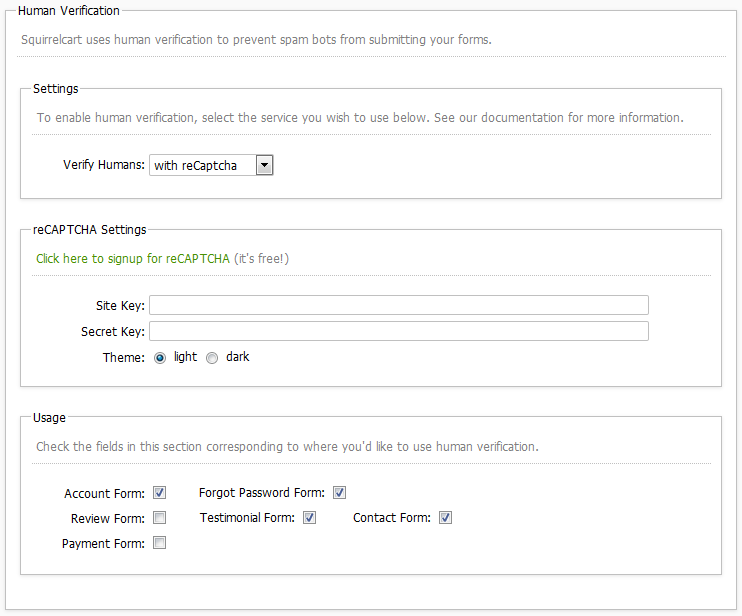742x616 pixels.
Task: Check the Payment Form checkbox
Action: tap(160, 543)
